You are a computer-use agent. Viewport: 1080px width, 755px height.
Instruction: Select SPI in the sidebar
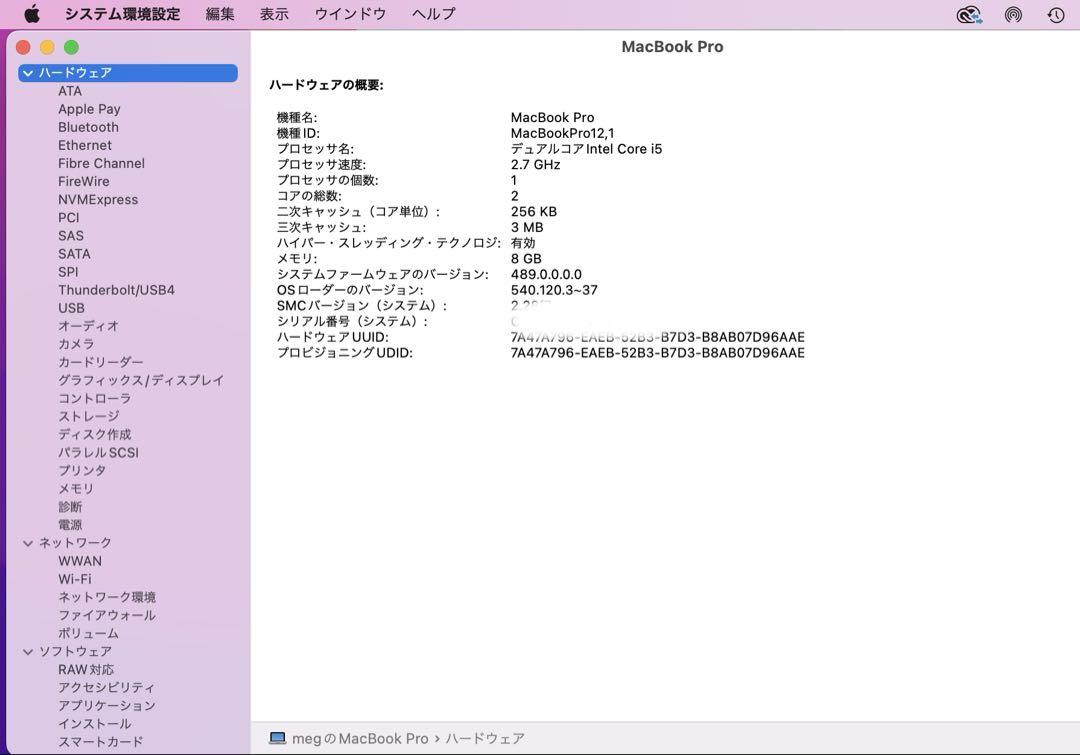point(68,272)
